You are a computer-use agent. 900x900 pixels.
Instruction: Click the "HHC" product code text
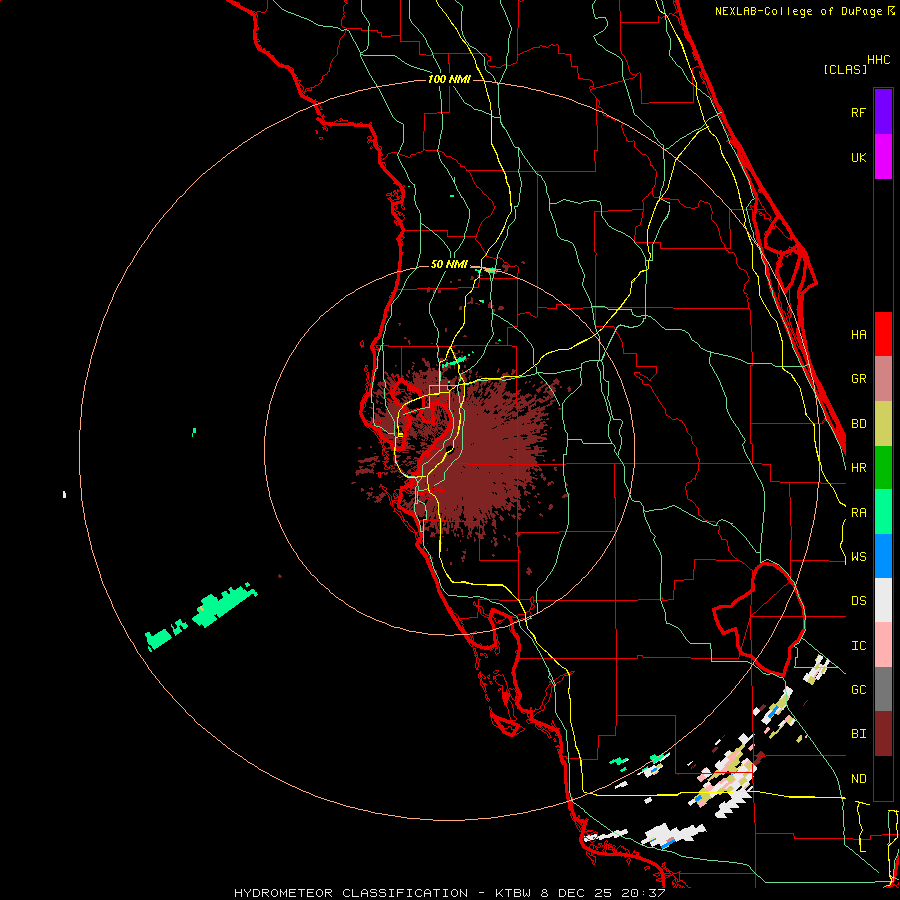[x=878, y=60]
